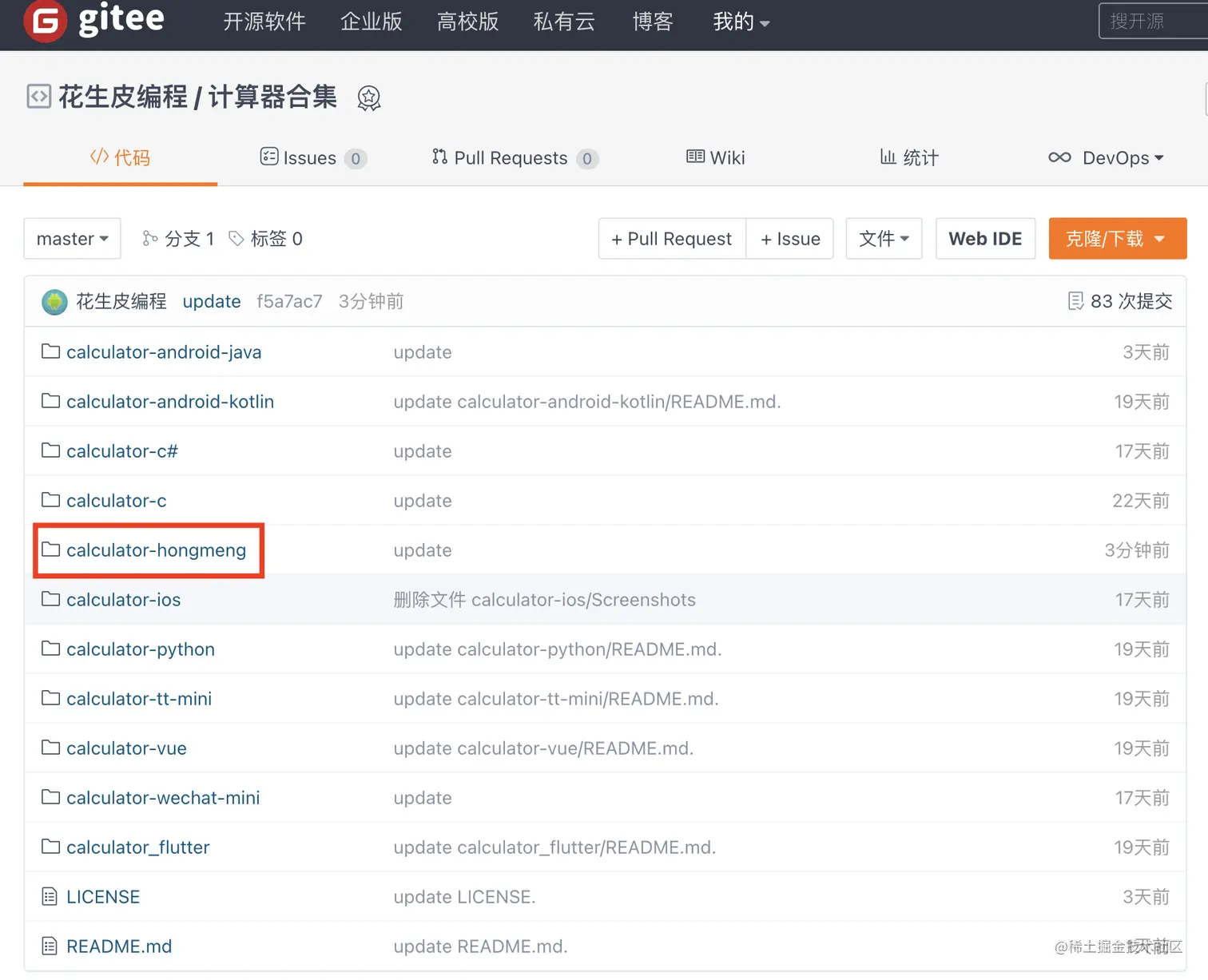The height and width of the screenshot is (980, 1208).
Task: Click the 花生皮编程 author avatar
Action: 54,302
